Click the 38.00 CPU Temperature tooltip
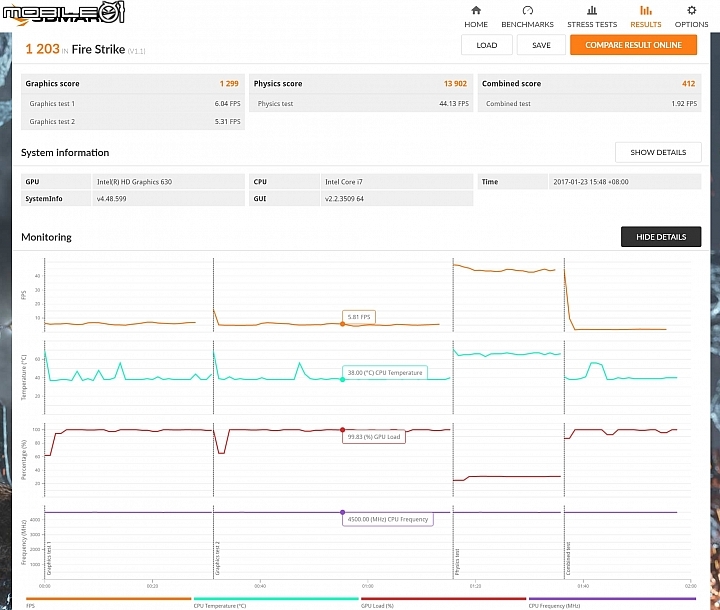This screenshot has height=610, width=720. click(x=385, y=373)
